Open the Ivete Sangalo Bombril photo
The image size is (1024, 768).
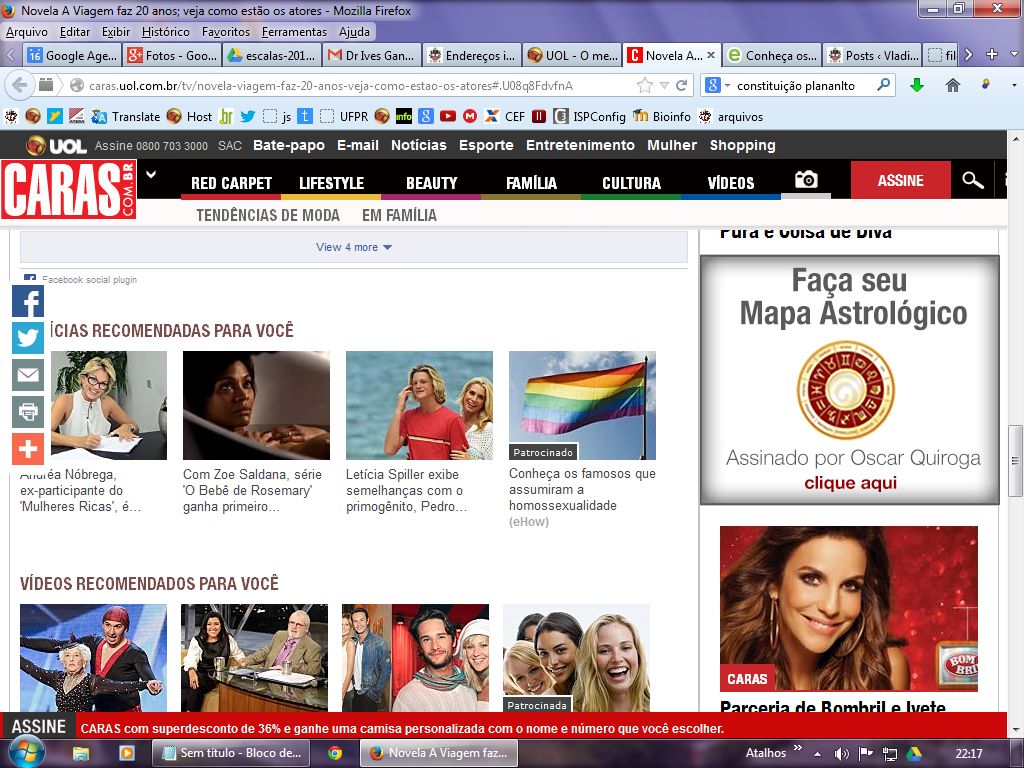(849, 609)
